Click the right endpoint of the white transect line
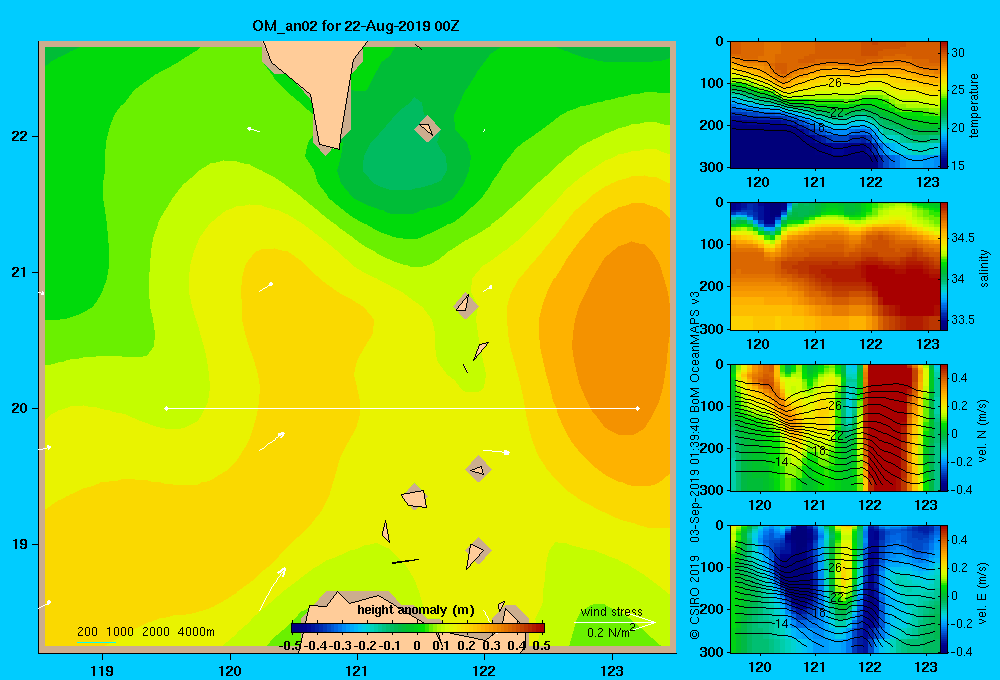1000x680 pixels. click(x=637, y=408)
